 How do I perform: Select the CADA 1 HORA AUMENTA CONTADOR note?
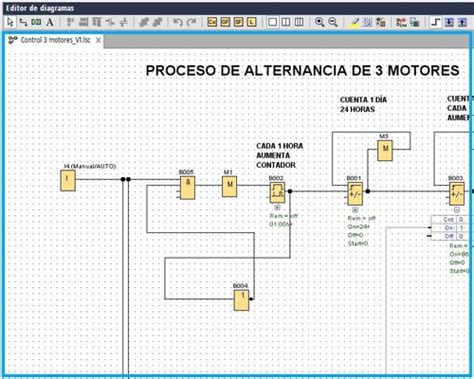click(280, 156)
